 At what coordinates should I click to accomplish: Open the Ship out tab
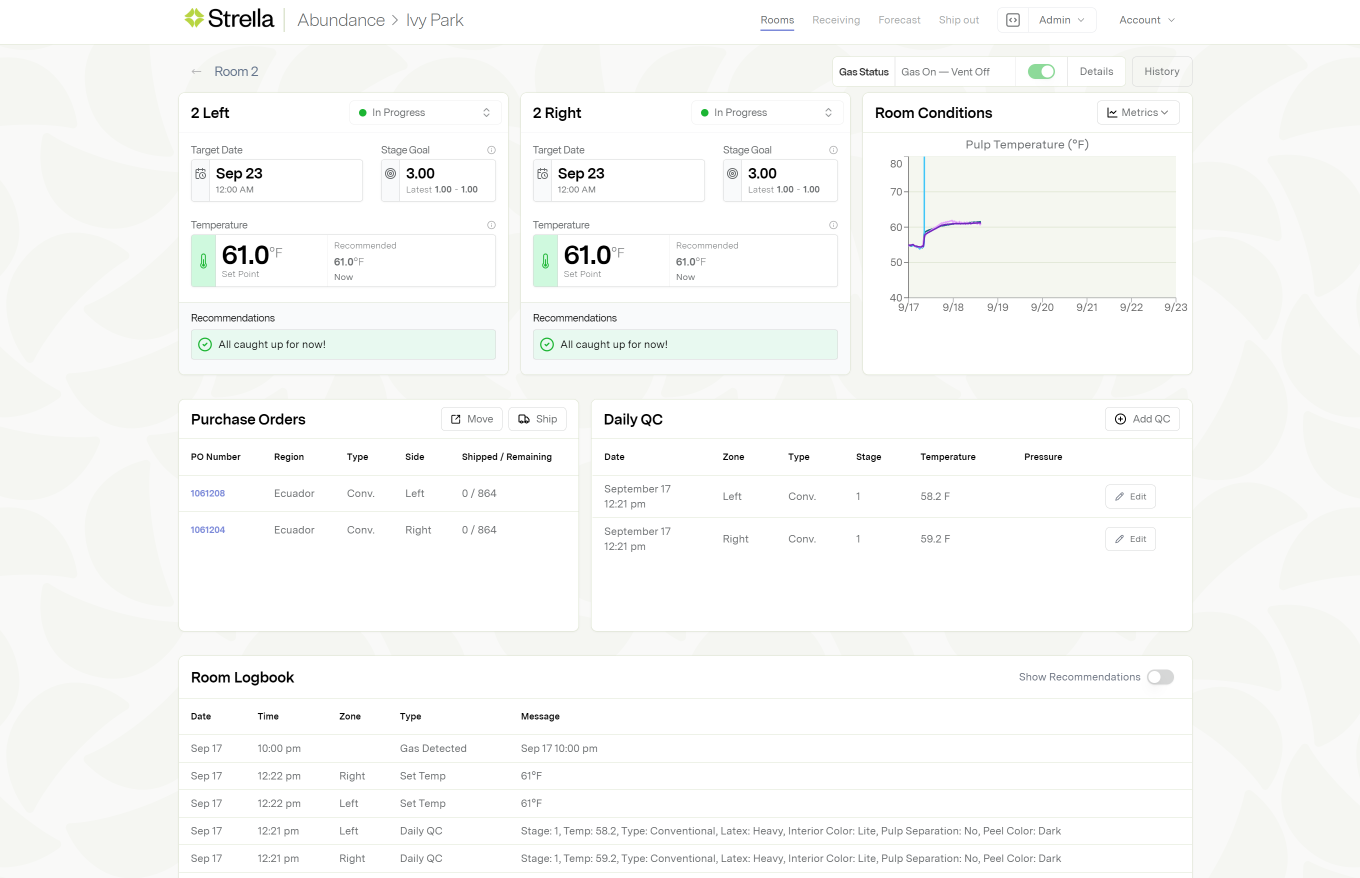[959, 20]
